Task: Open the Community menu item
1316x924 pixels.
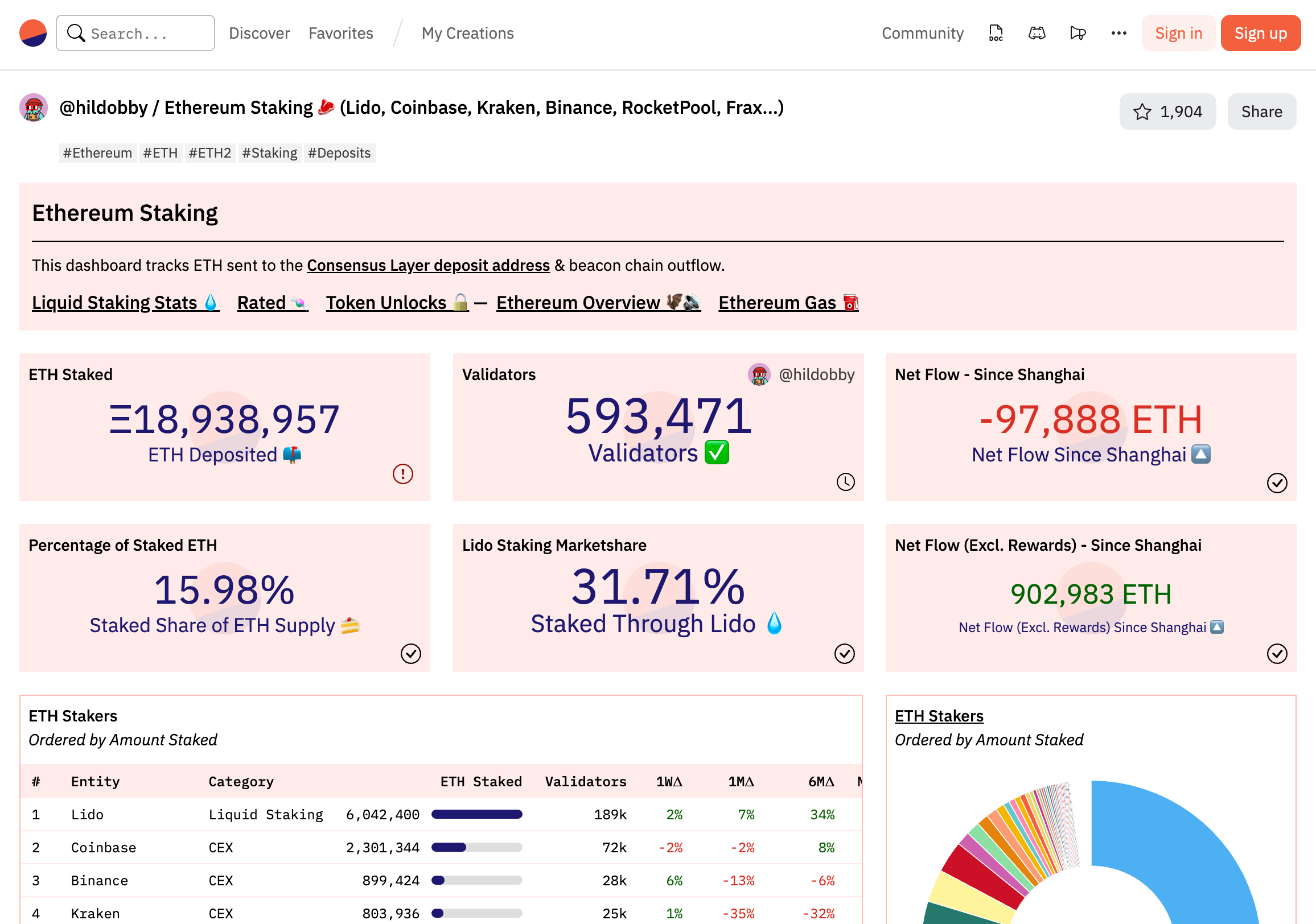Action: 922,33
